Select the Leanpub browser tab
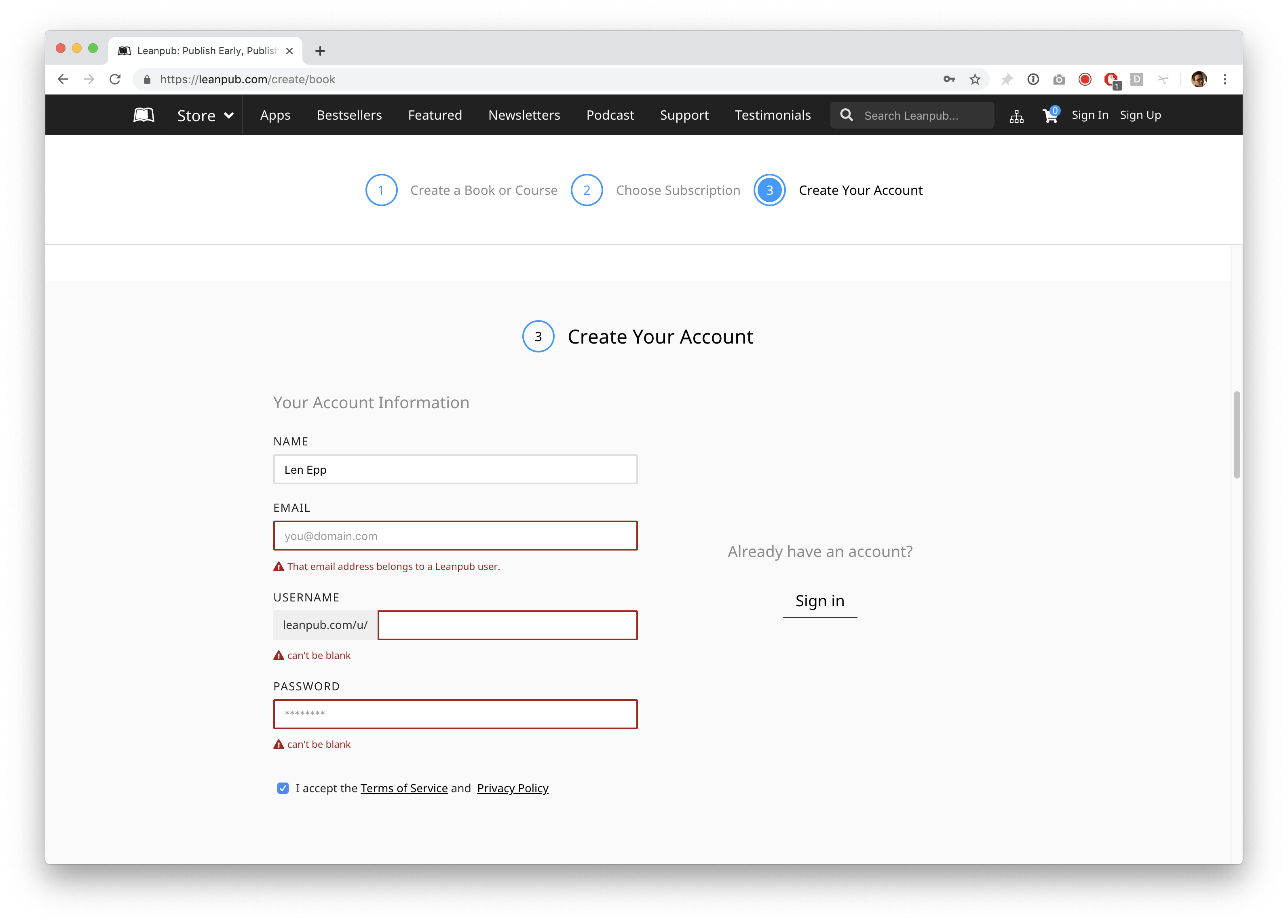 [x=205, y=51]
